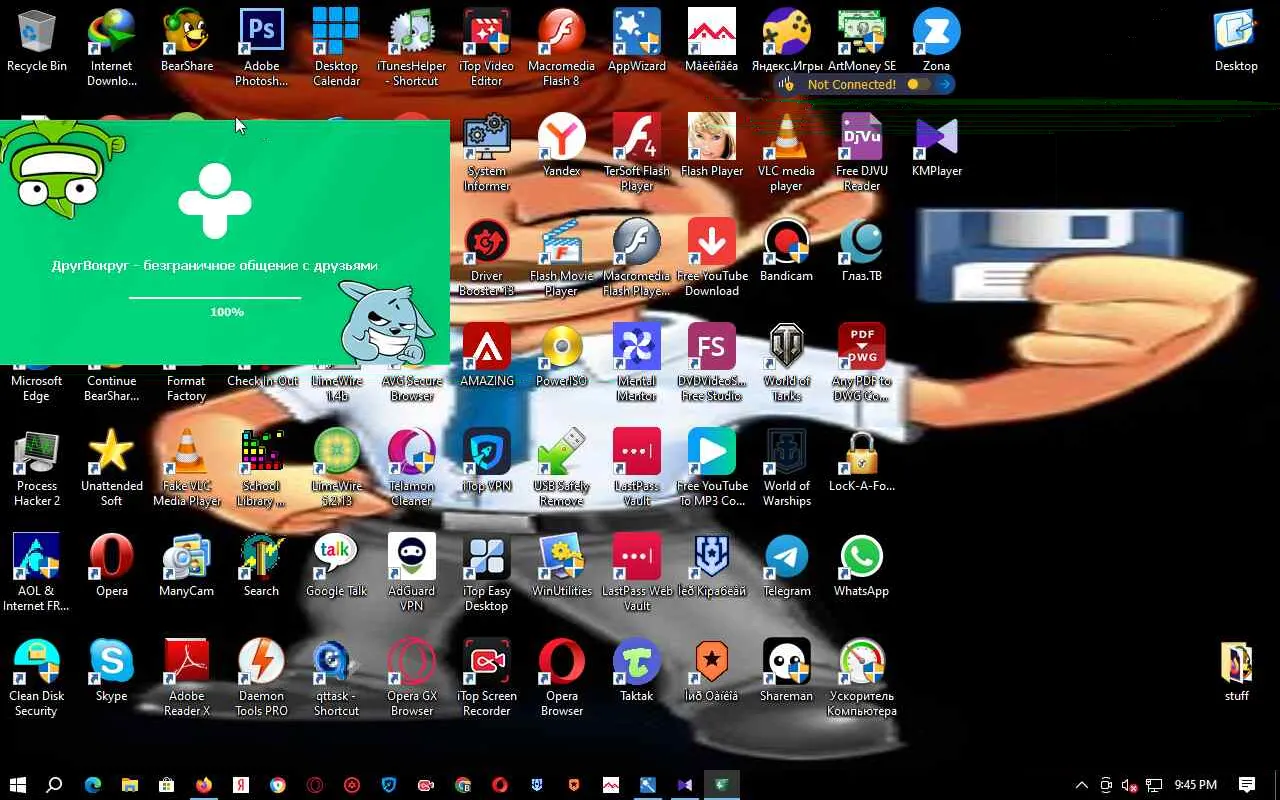Open the notification center
Image resolution: width=1280 pixels, height=800 pixels.
click(1247, 785)
